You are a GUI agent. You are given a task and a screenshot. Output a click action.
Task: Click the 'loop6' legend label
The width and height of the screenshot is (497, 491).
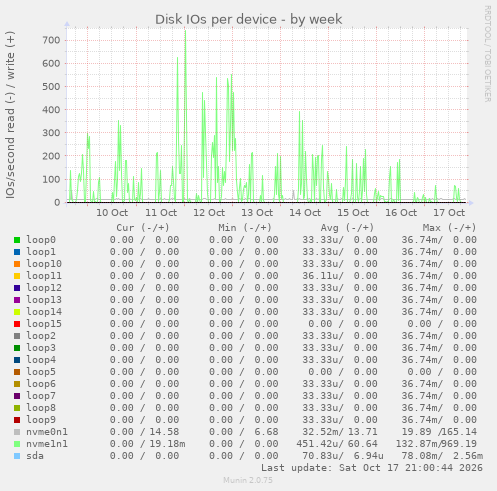(x=41, y=384)
